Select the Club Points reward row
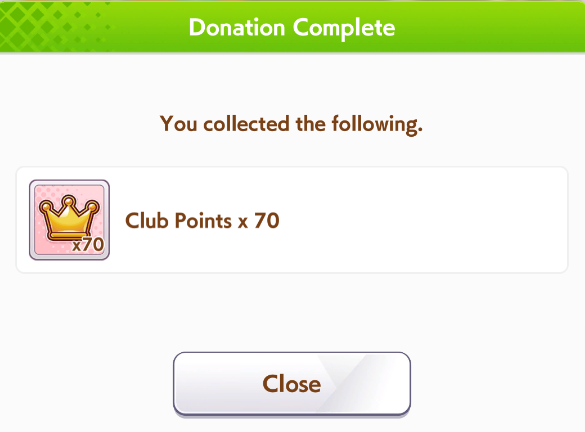 click(x=292, y=220)
